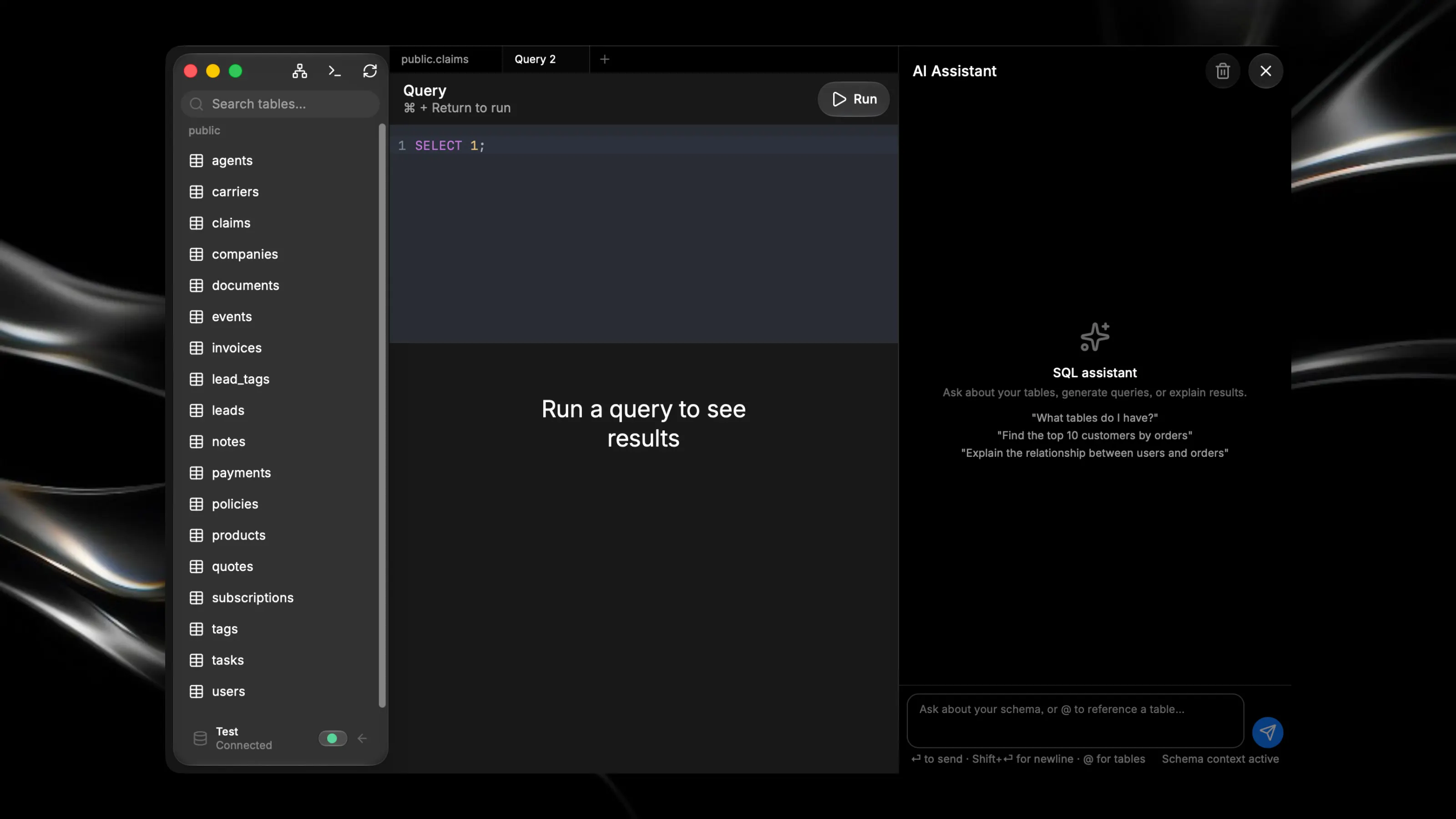Refresh the tables list
1456x819 pixels.
(369, 71)
